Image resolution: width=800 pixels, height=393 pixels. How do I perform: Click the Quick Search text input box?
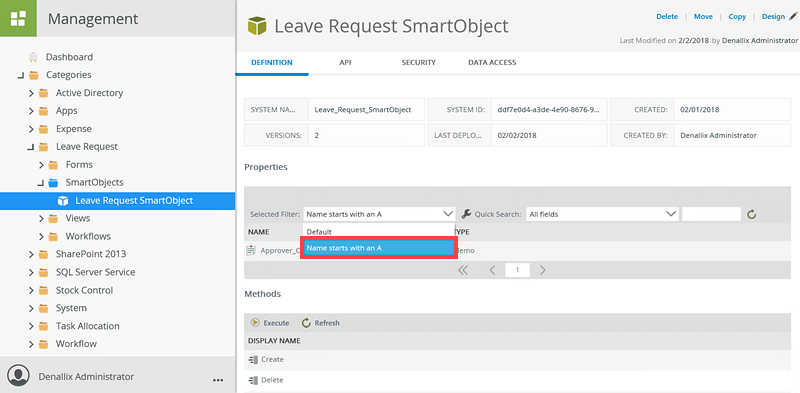point(711,214)
